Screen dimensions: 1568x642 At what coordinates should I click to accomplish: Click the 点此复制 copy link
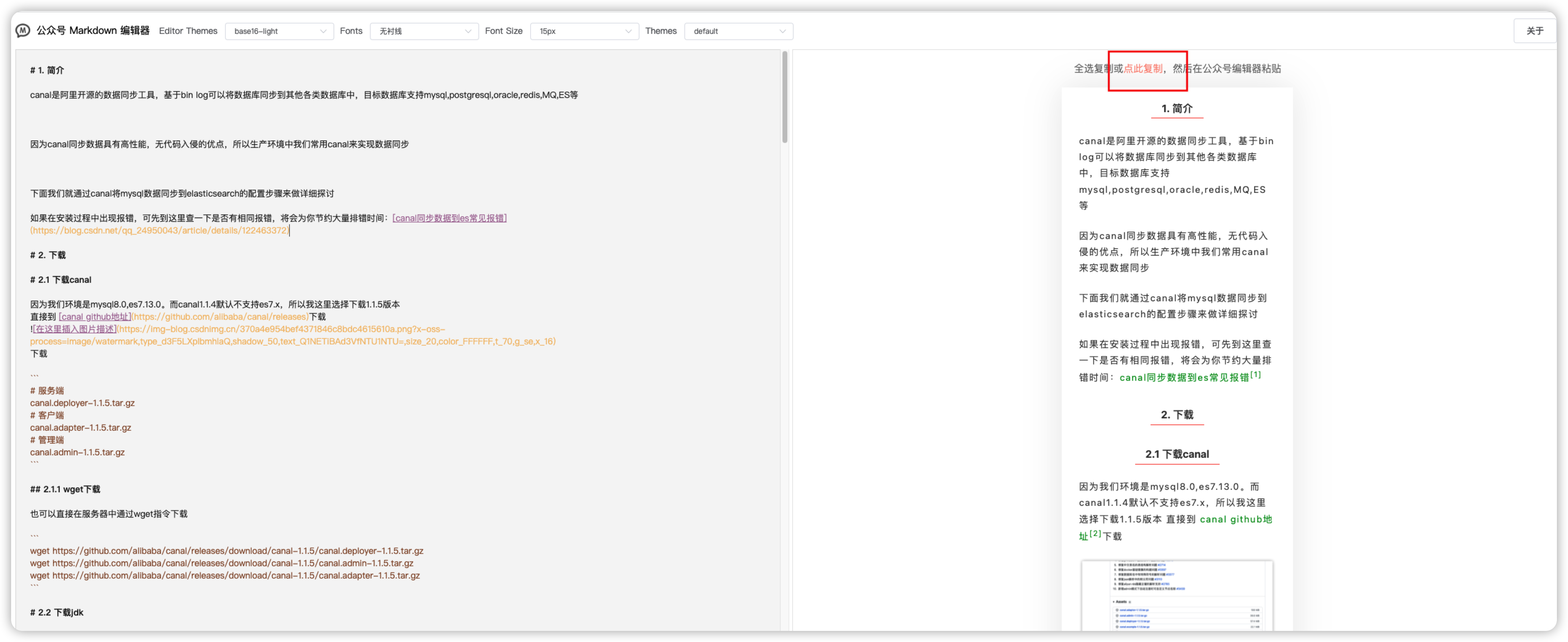pos(1143,69)
